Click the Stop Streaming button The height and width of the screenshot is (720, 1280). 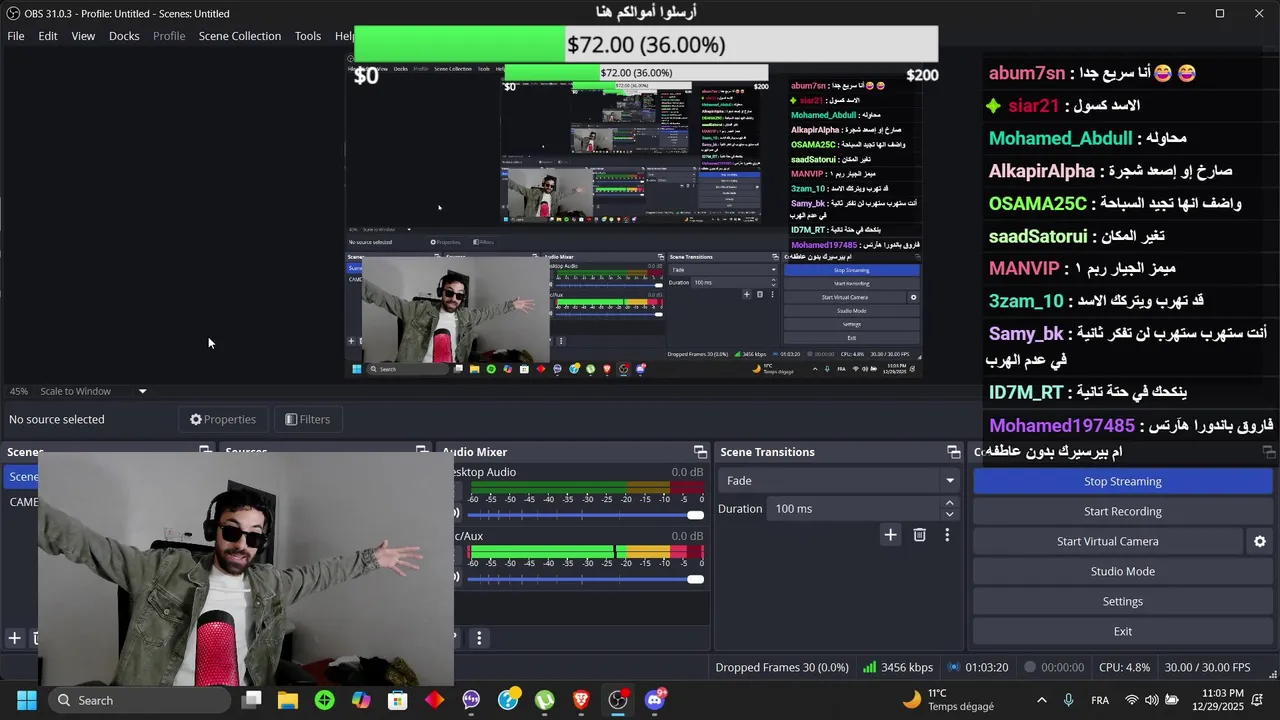1122,481
